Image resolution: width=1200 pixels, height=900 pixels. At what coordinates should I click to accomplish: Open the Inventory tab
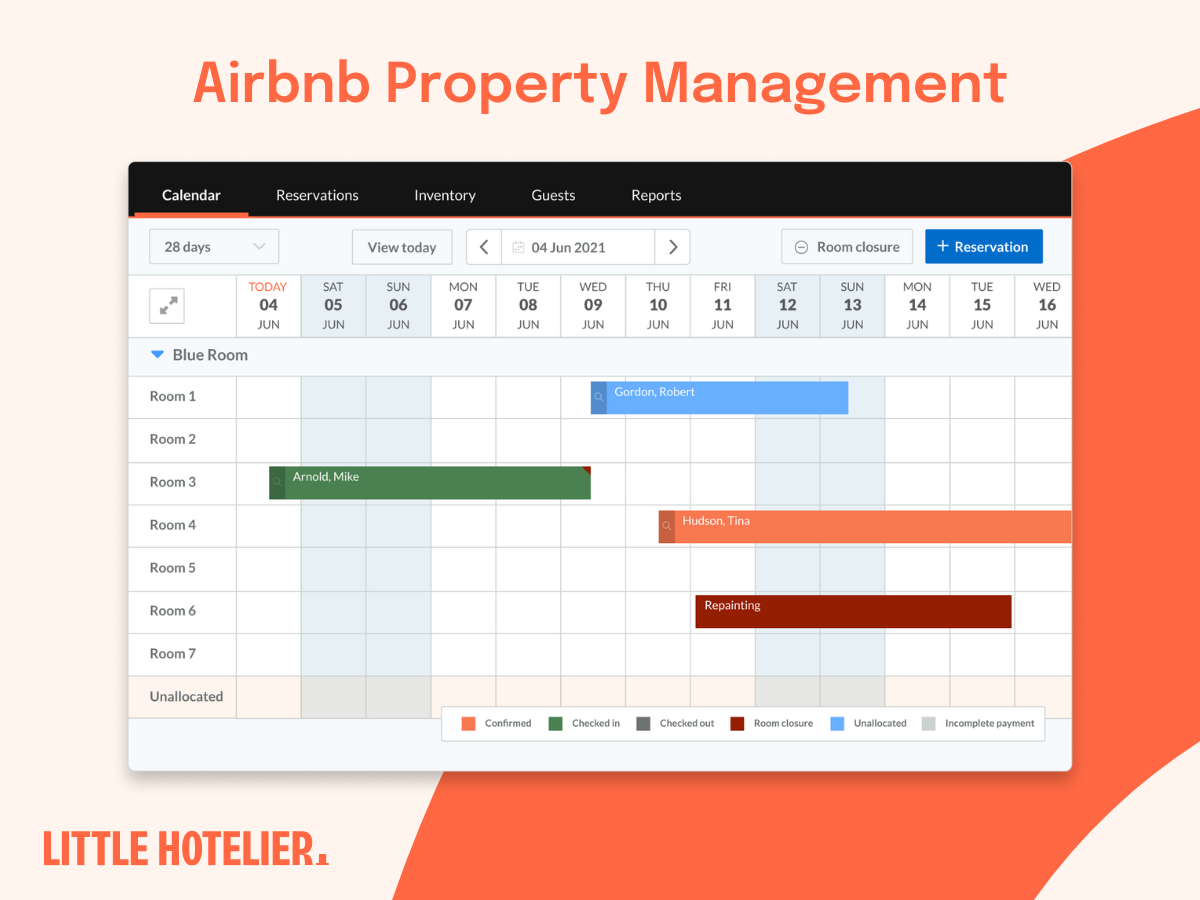(444, 195)
